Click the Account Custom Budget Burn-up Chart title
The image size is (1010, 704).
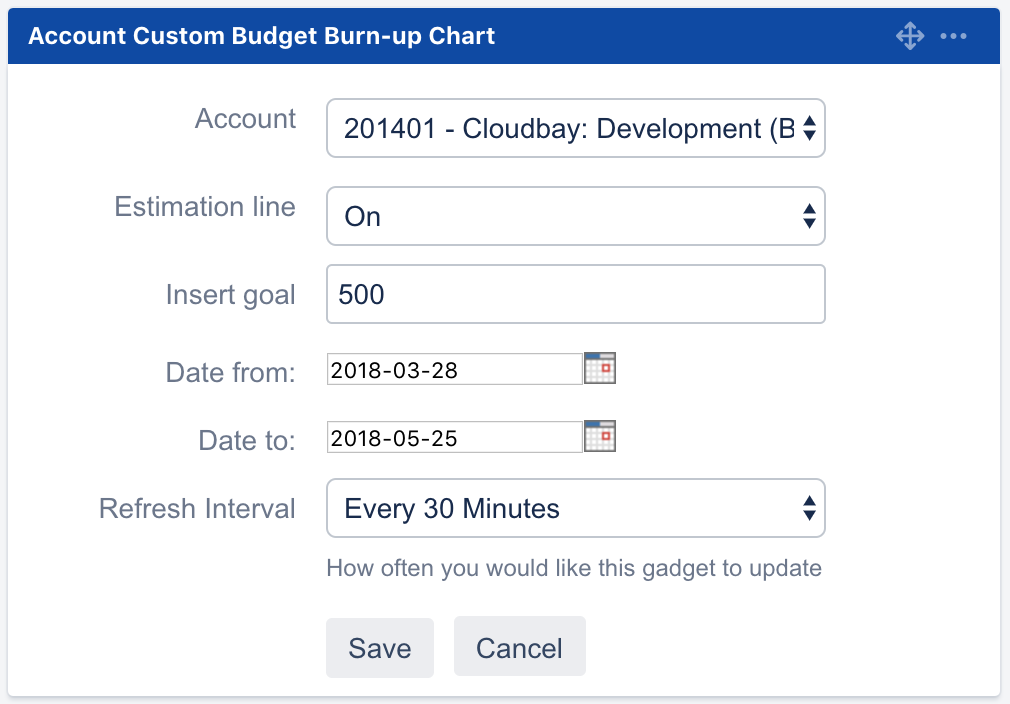[x=262, y=37]
